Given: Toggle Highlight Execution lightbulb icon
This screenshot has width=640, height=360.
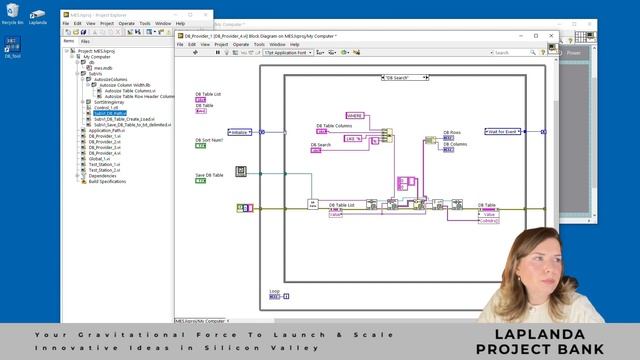Looking at the screenshot, I should point(227,52).
